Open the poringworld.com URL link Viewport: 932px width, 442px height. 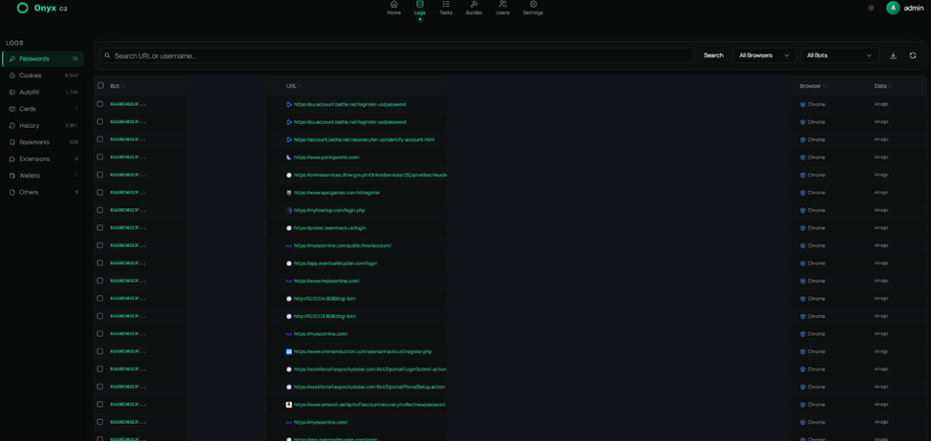(326, 157)
